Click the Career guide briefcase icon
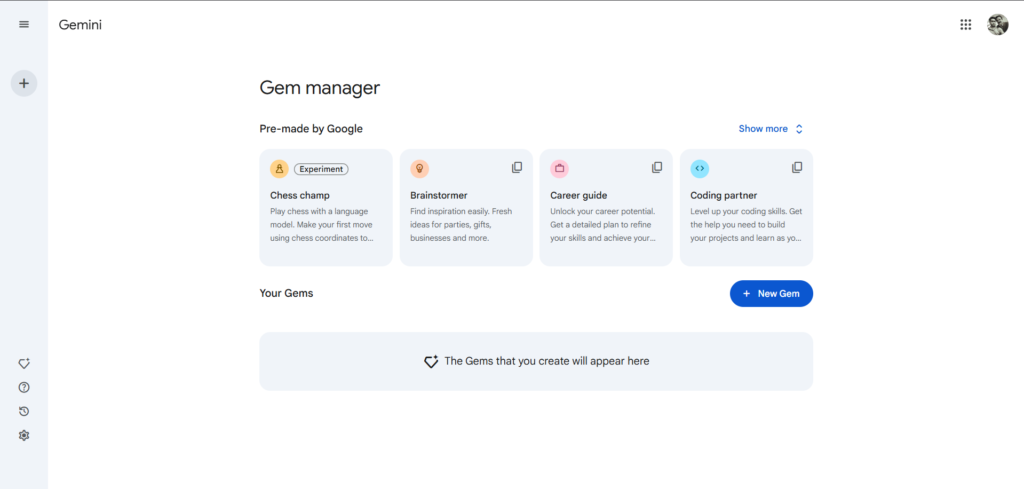Image resolution: width=1024 pixels, height=489 pixels. pos(560,169)
